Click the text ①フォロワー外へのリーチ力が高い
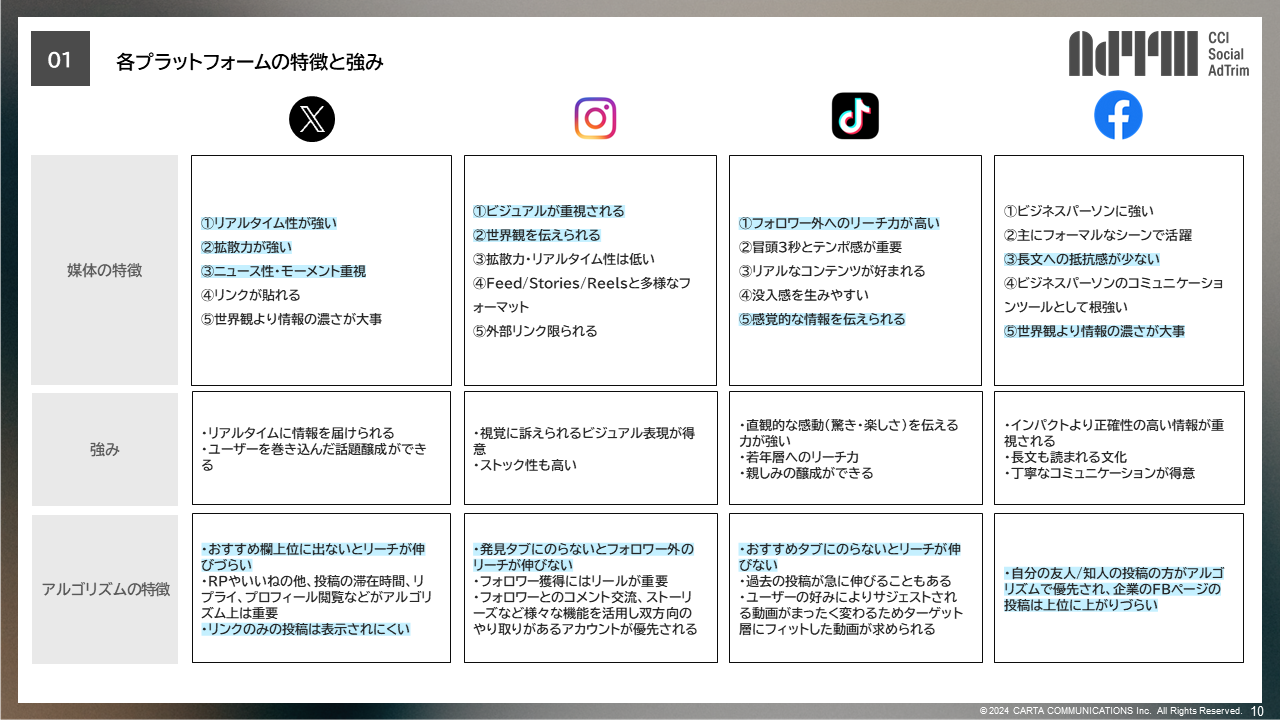 pos(839,223)
